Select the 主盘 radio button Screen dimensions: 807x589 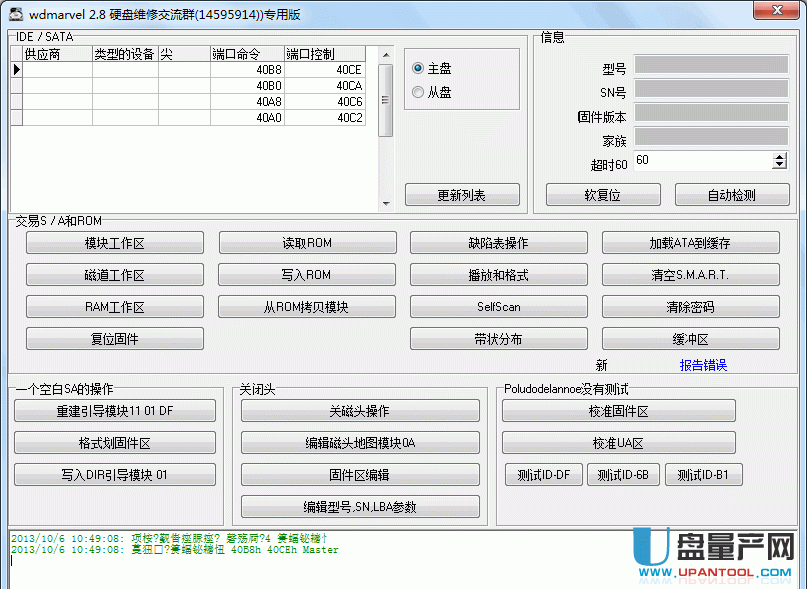418,69
